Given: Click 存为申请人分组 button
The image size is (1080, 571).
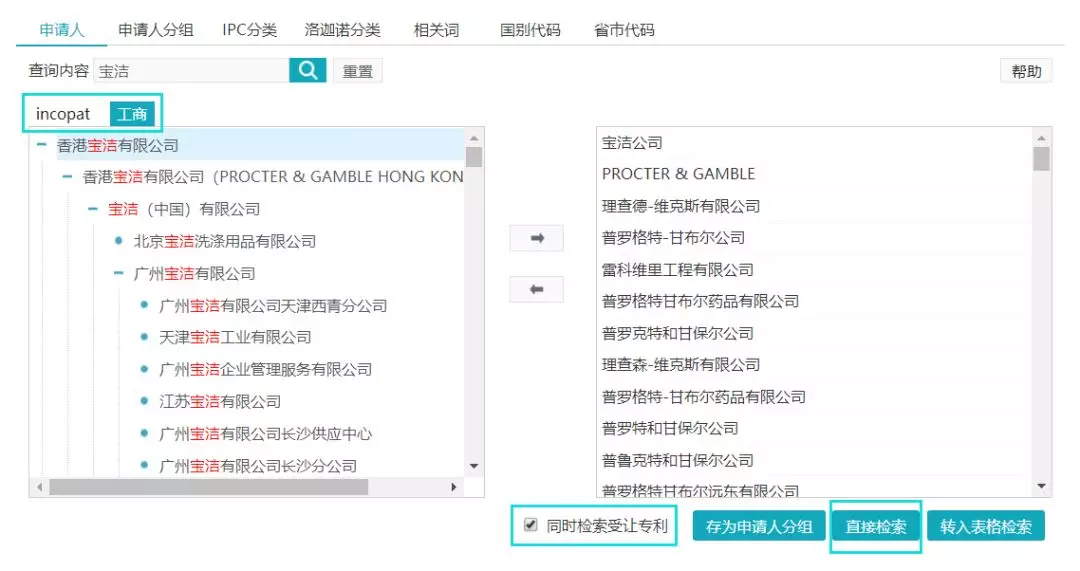Looking at the screenshot, I should (x=758, y=527).
